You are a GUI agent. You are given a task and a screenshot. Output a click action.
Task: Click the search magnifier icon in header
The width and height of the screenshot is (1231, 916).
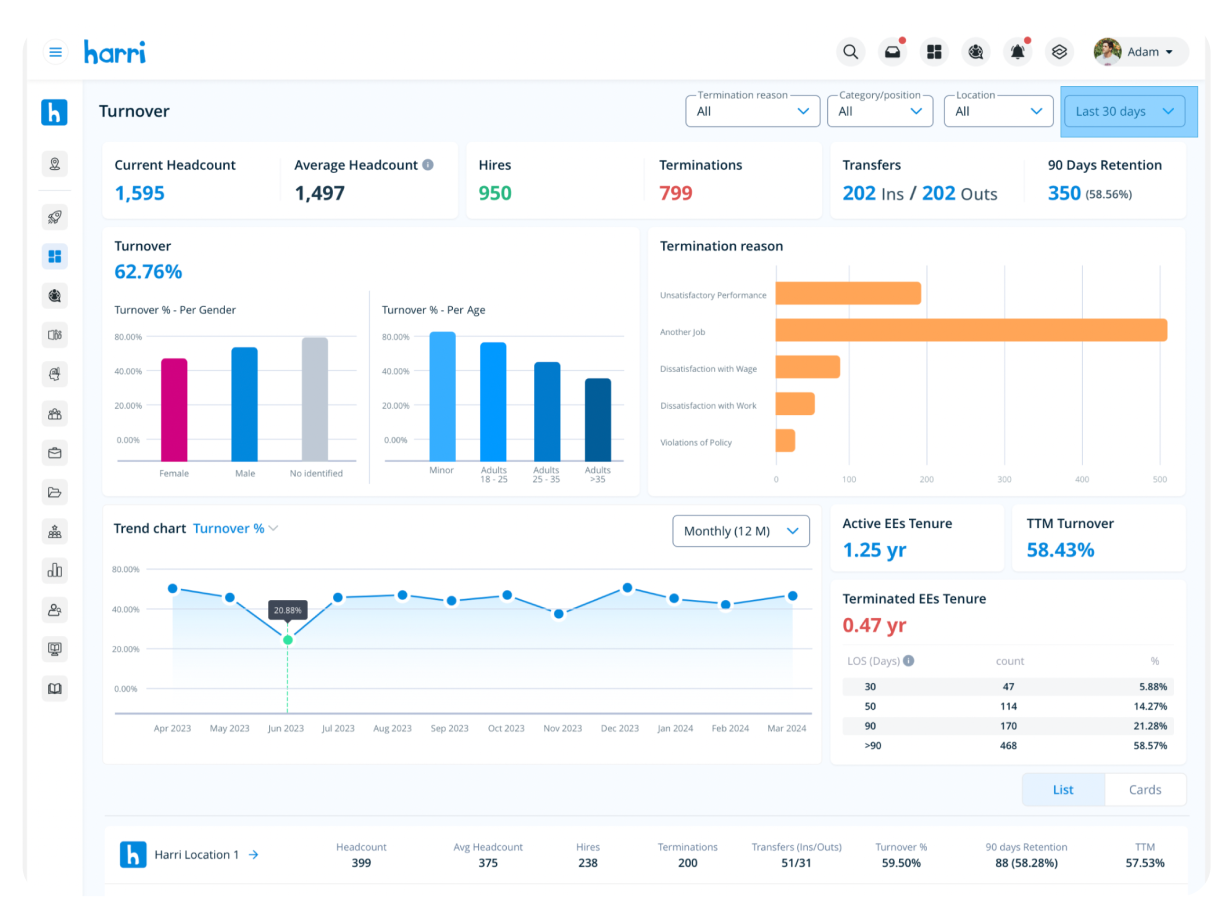click(850, 52)
